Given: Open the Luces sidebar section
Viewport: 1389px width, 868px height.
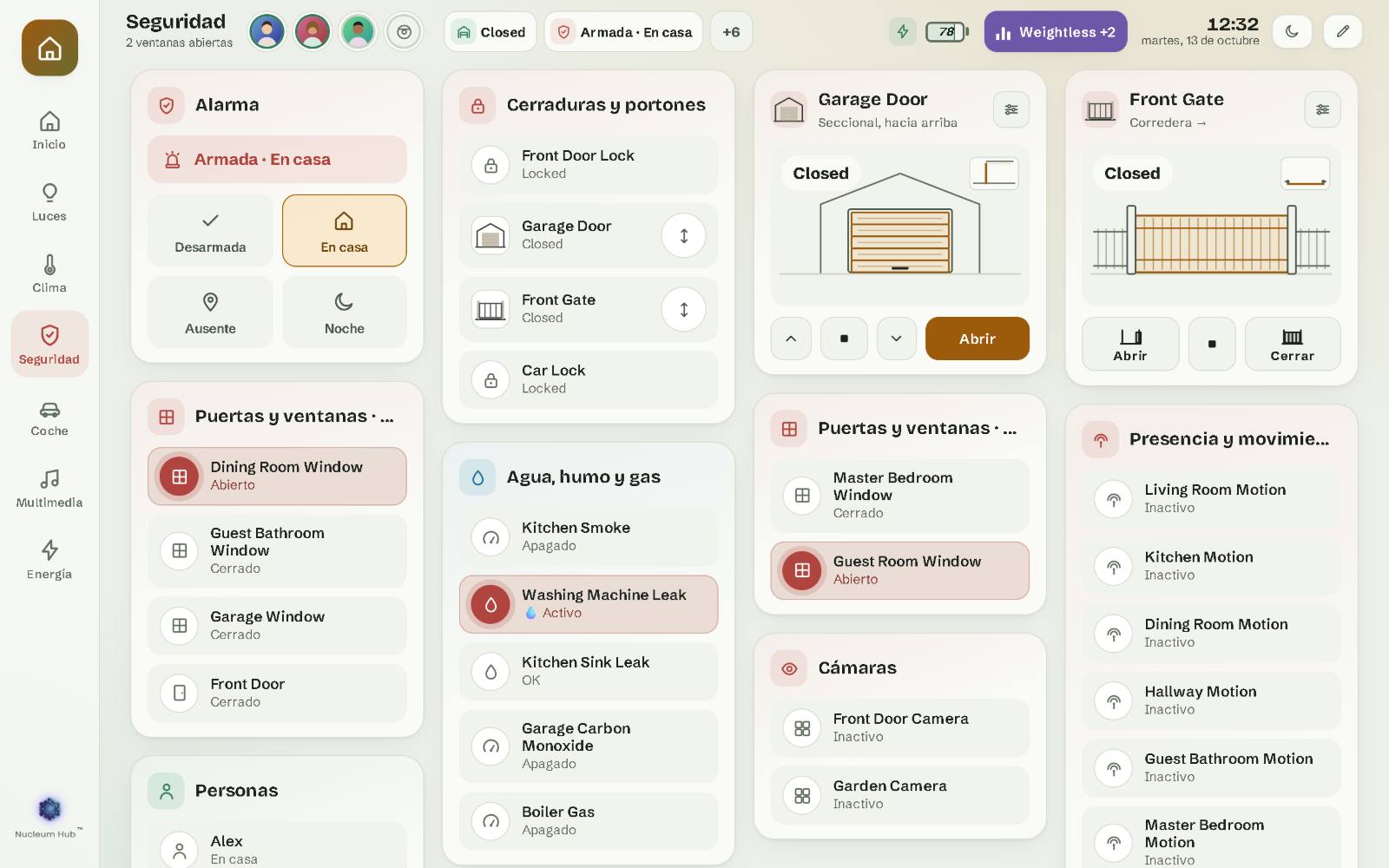Looking at the screenshot, I should coord(49,202).
